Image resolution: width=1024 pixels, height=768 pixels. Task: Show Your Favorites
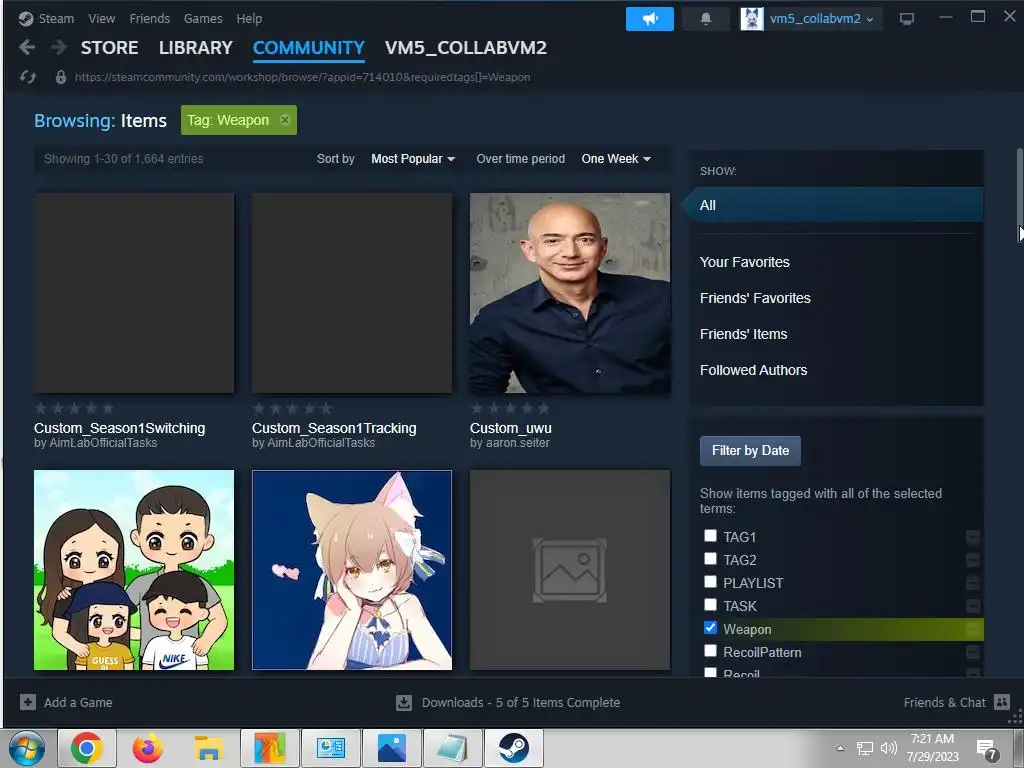pyautogui.click(x=744, y=262)
